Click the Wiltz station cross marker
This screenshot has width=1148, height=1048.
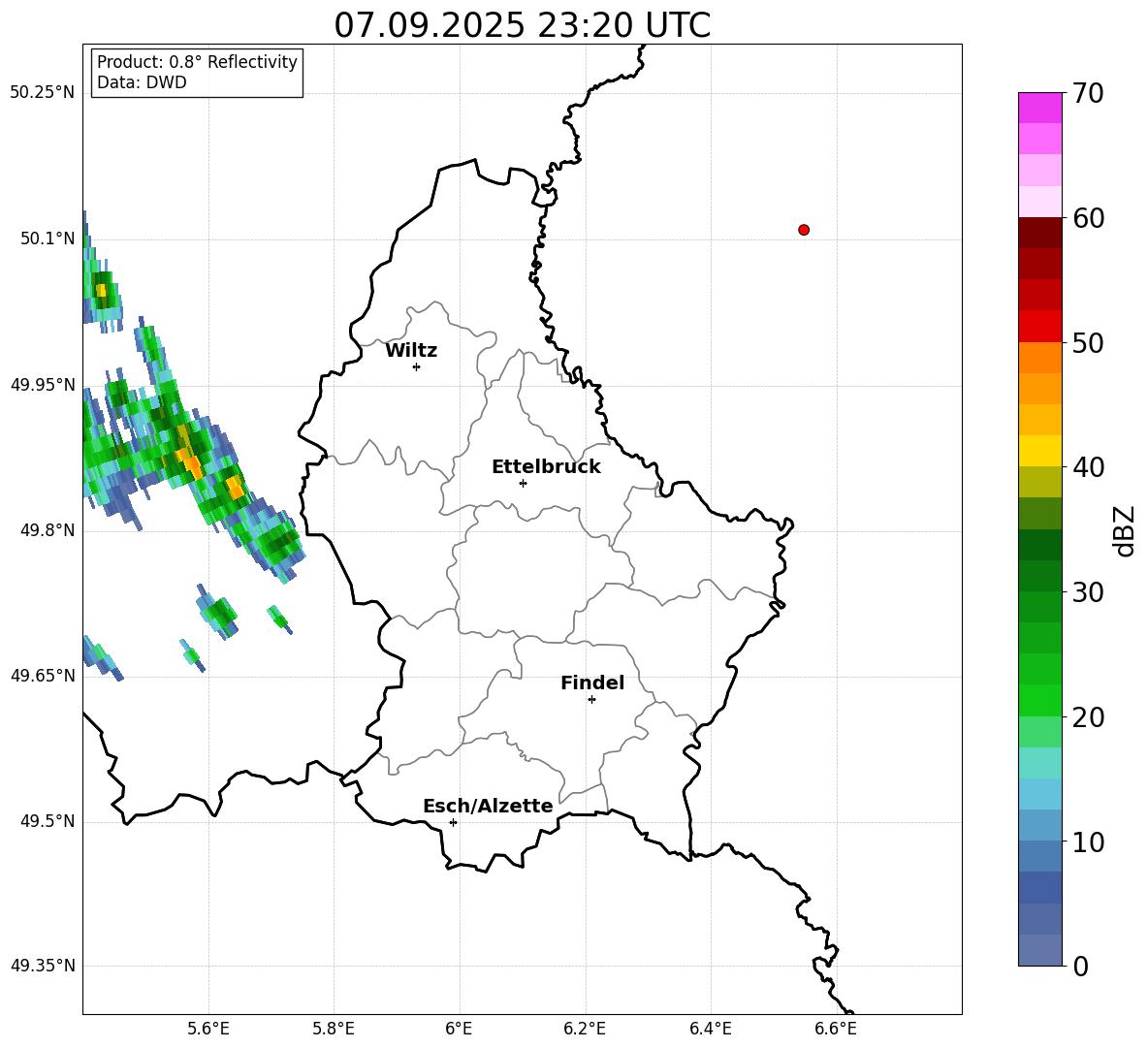(x=417, y=366)
